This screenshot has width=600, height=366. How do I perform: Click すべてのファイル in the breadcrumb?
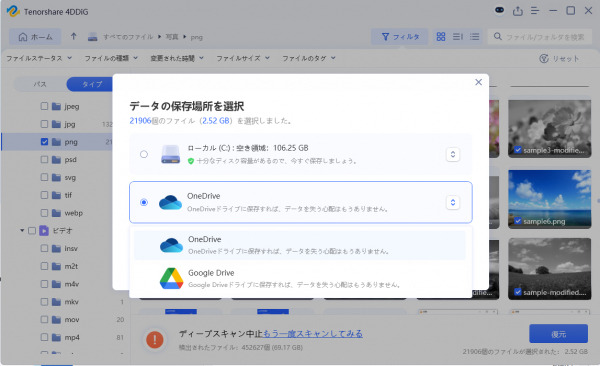click(128, 37)
